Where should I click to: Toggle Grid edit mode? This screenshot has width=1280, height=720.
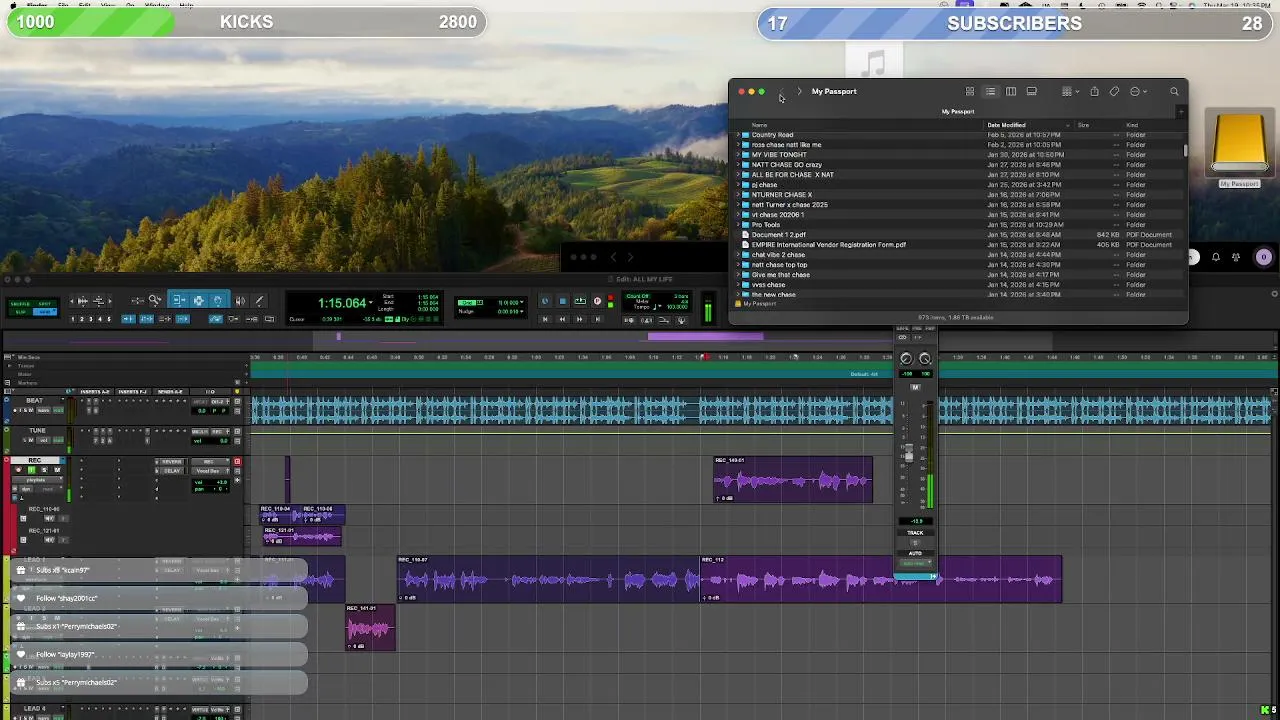point(45,312)
